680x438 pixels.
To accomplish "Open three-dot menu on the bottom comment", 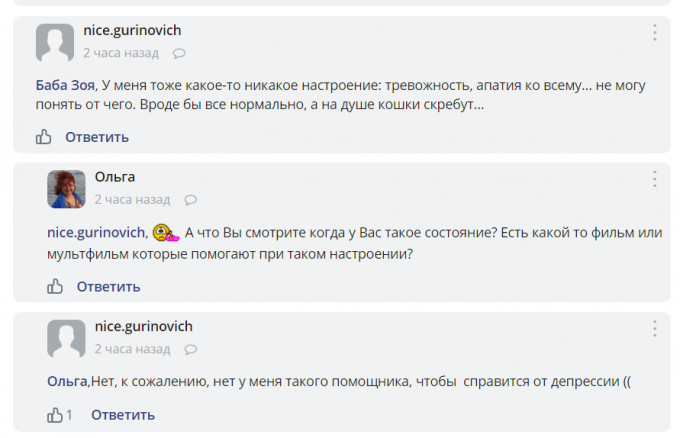I will pyautogui.click(x=655, y=328).
